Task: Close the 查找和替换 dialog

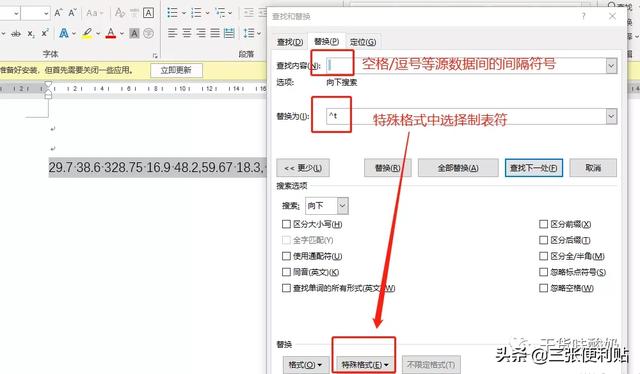Action: [612, 16]
